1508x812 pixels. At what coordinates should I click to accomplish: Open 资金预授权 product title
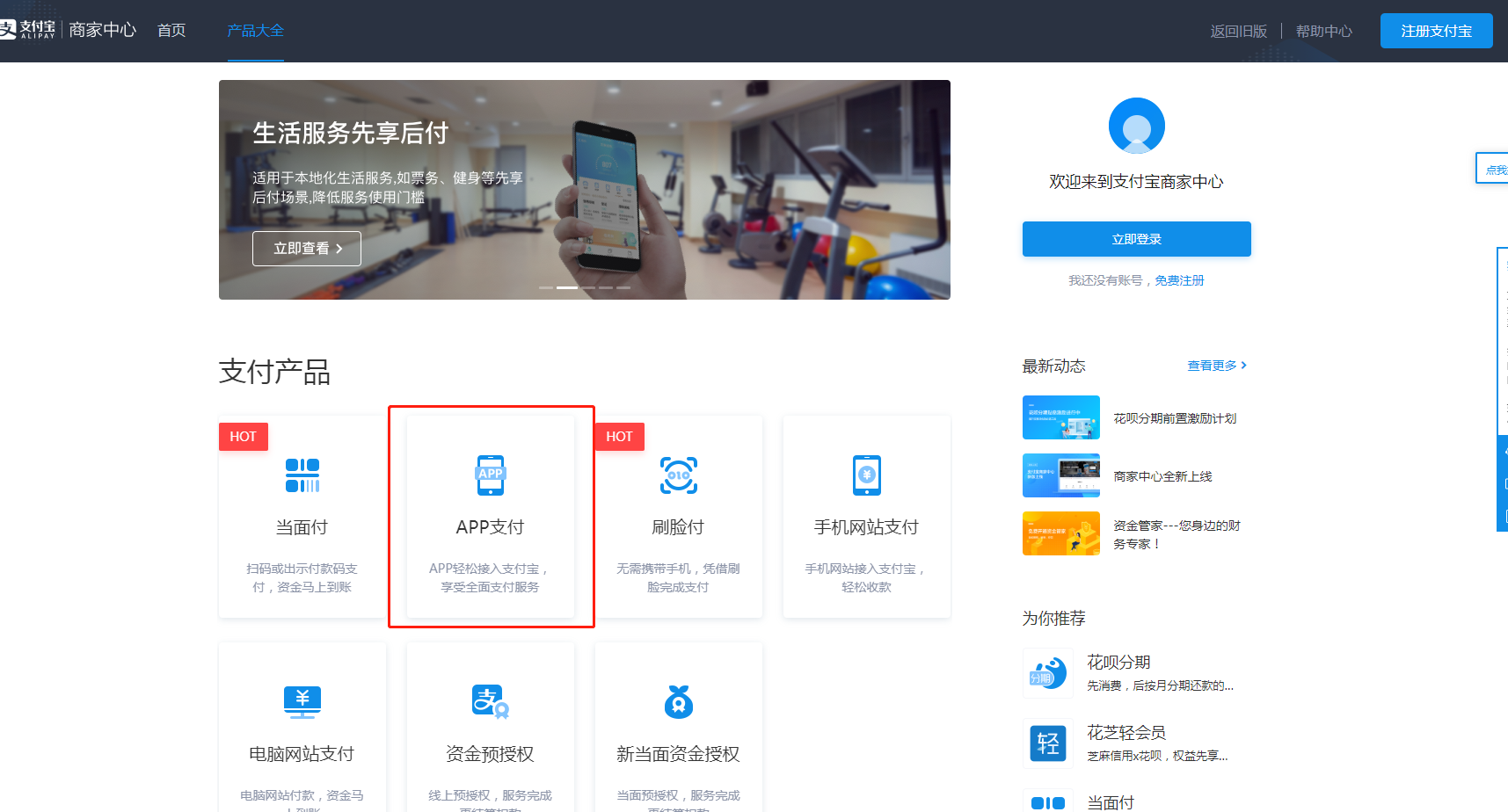[x=491, y=754]
